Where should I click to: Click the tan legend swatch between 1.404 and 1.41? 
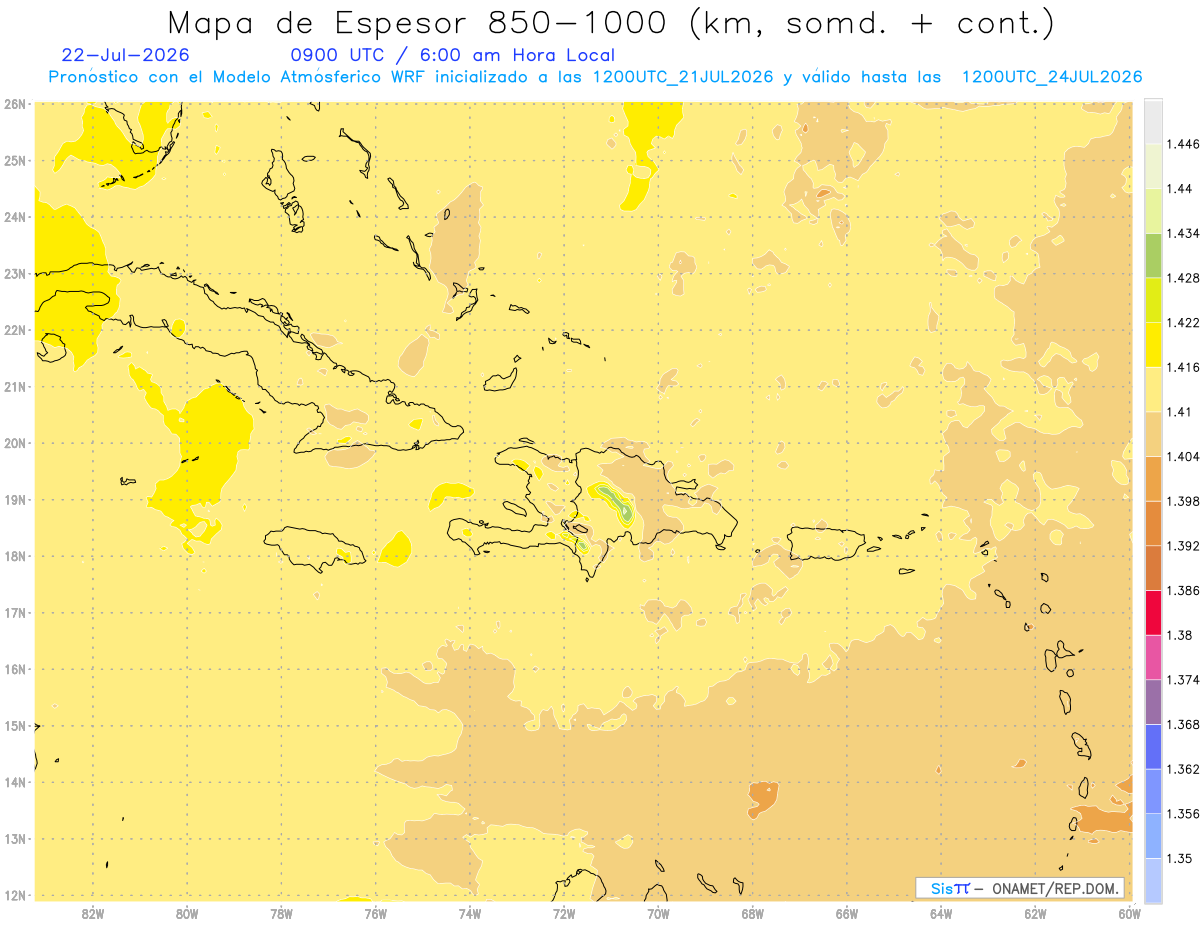point(1153,434)
